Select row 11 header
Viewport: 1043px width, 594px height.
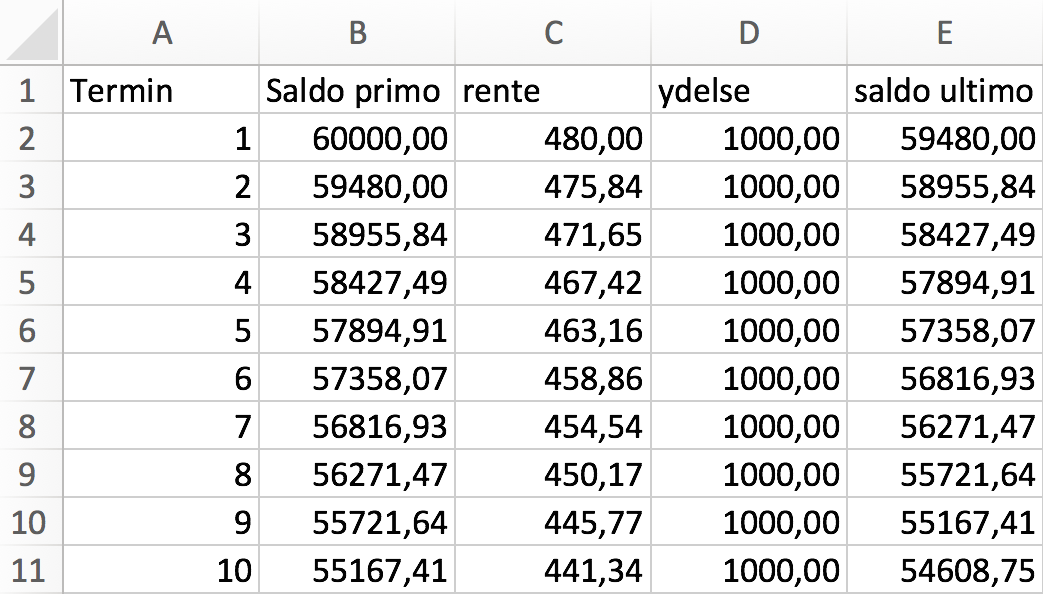31,569
